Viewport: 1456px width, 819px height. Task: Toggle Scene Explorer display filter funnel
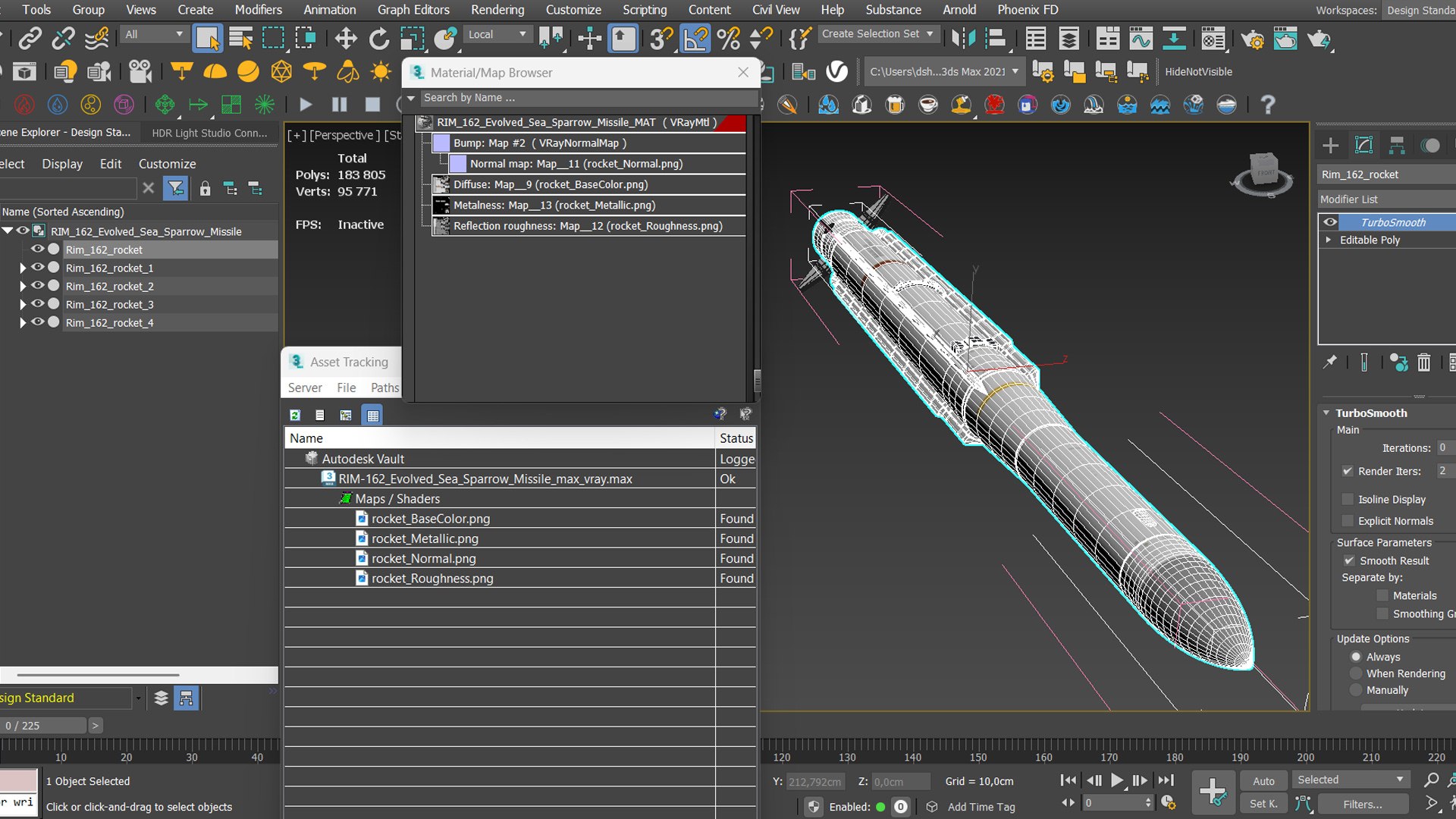(176, 188)
